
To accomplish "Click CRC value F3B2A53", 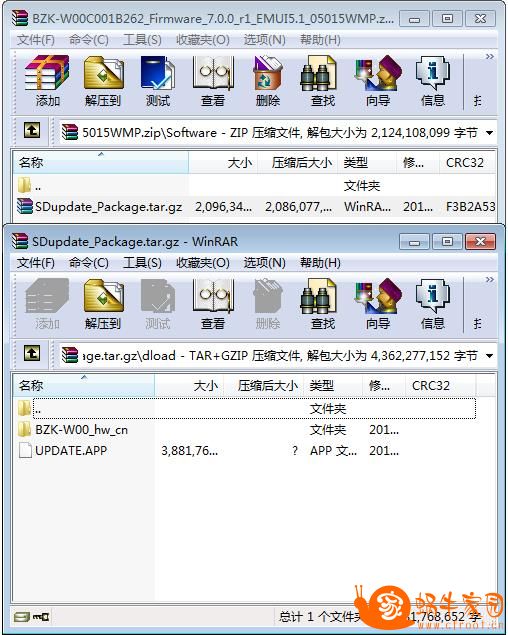I will pyautogui.click(x=470, y=207).
